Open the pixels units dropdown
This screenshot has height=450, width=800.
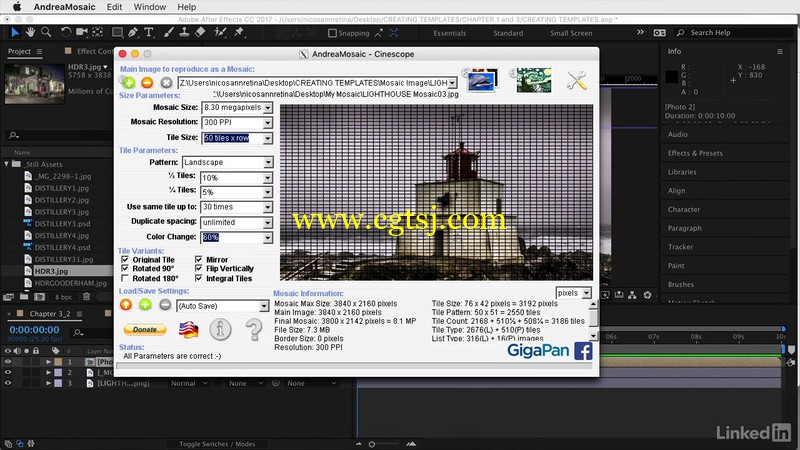coord(587,293)
